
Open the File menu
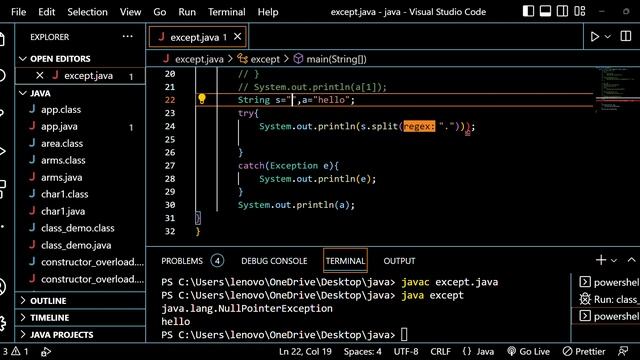pos(18,12)
